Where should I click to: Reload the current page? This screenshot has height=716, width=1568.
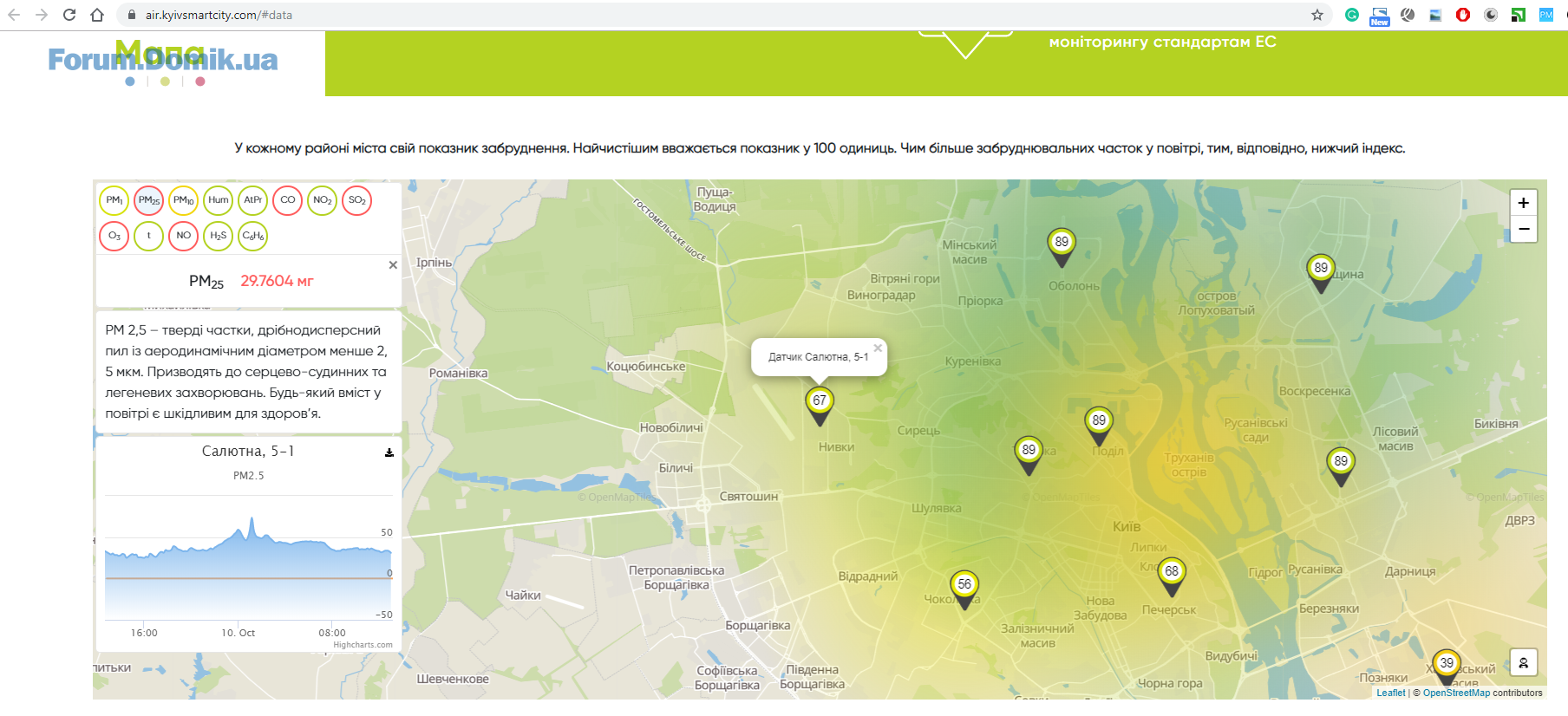pyautogui.click(x=69, y=15)
